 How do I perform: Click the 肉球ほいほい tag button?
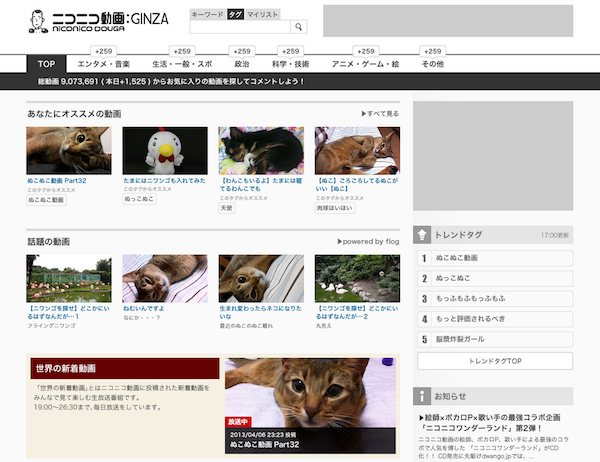tap(335, 208)
